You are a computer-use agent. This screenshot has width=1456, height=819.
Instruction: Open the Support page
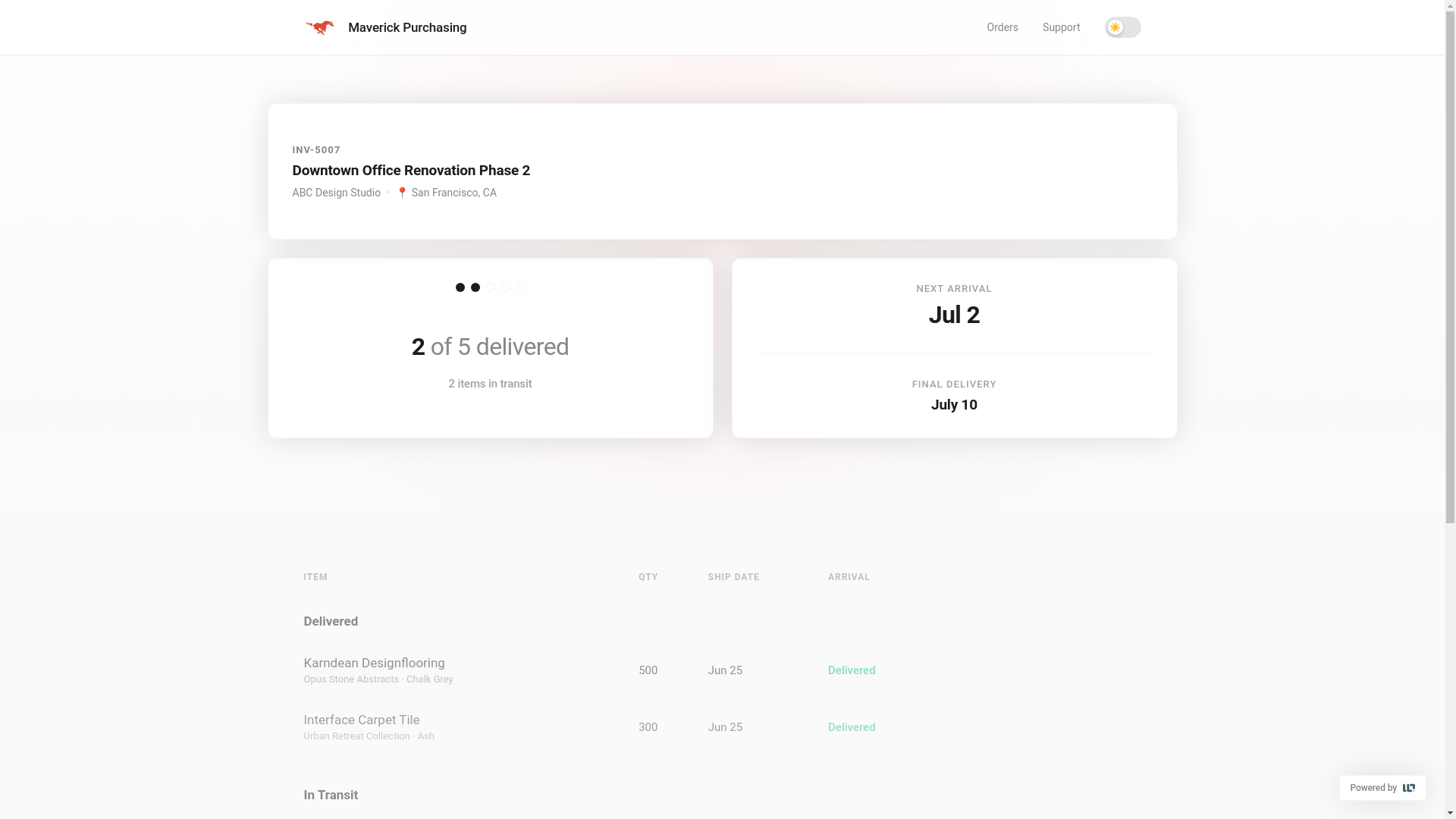[x=1061, y=27]
